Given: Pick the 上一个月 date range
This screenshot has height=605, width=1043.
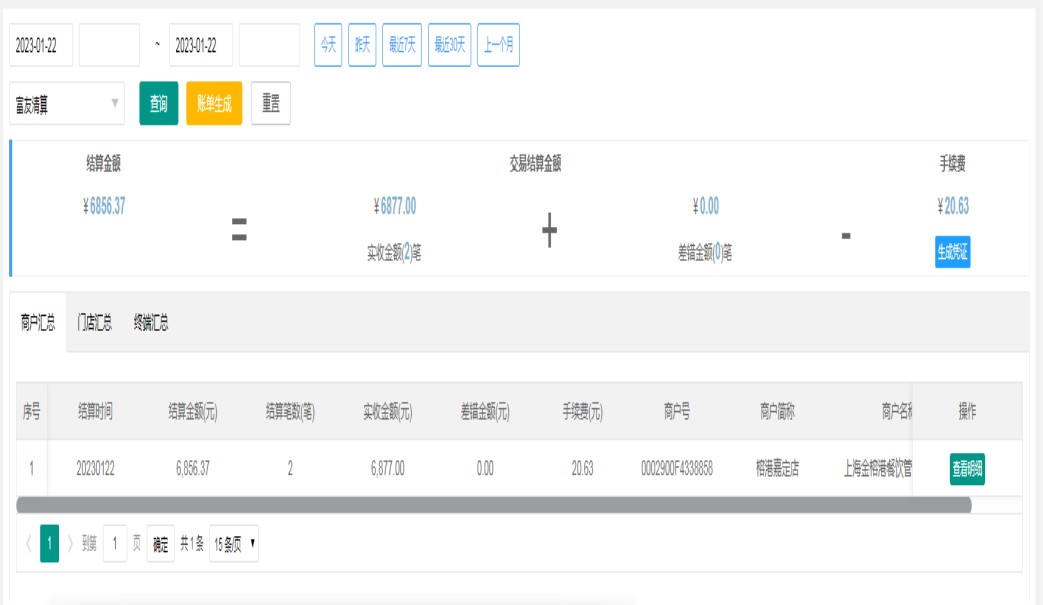Looking at the screenshot, I should 498,46.
